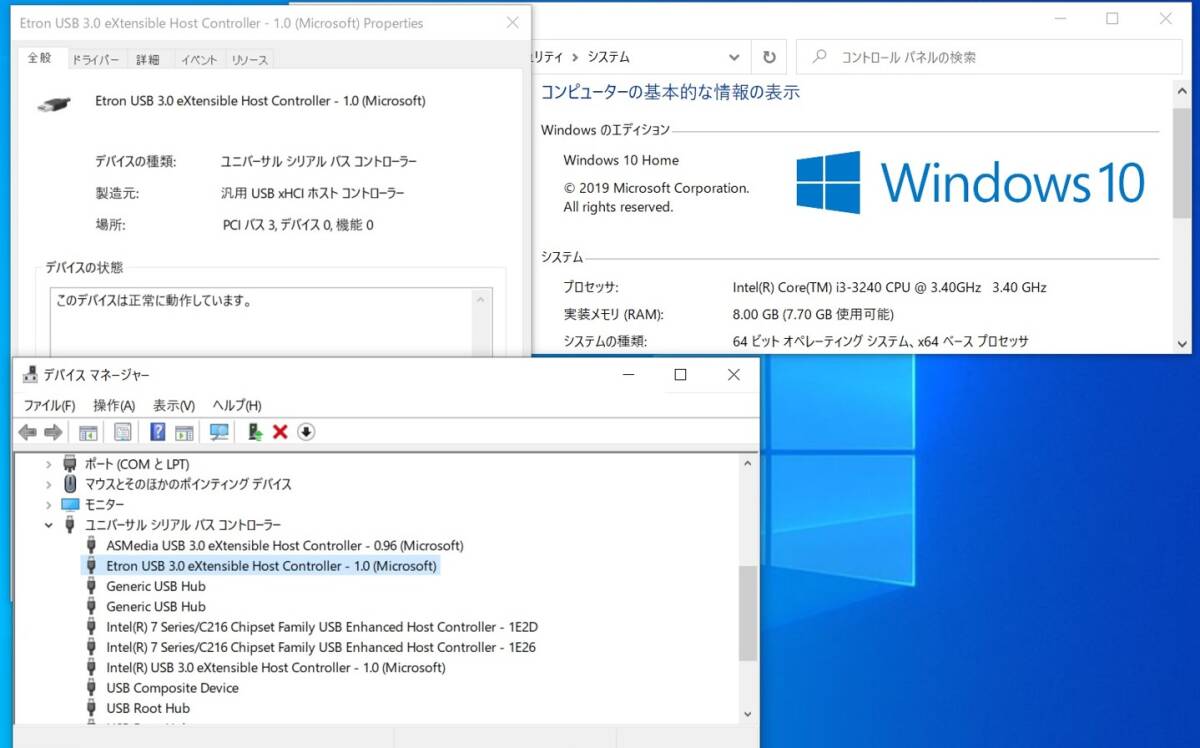The width and height of the screenshot is (1200, 748).
Task: Click the Back arrow in Device Manager toolbar
Action: click(x=27, y=432)
